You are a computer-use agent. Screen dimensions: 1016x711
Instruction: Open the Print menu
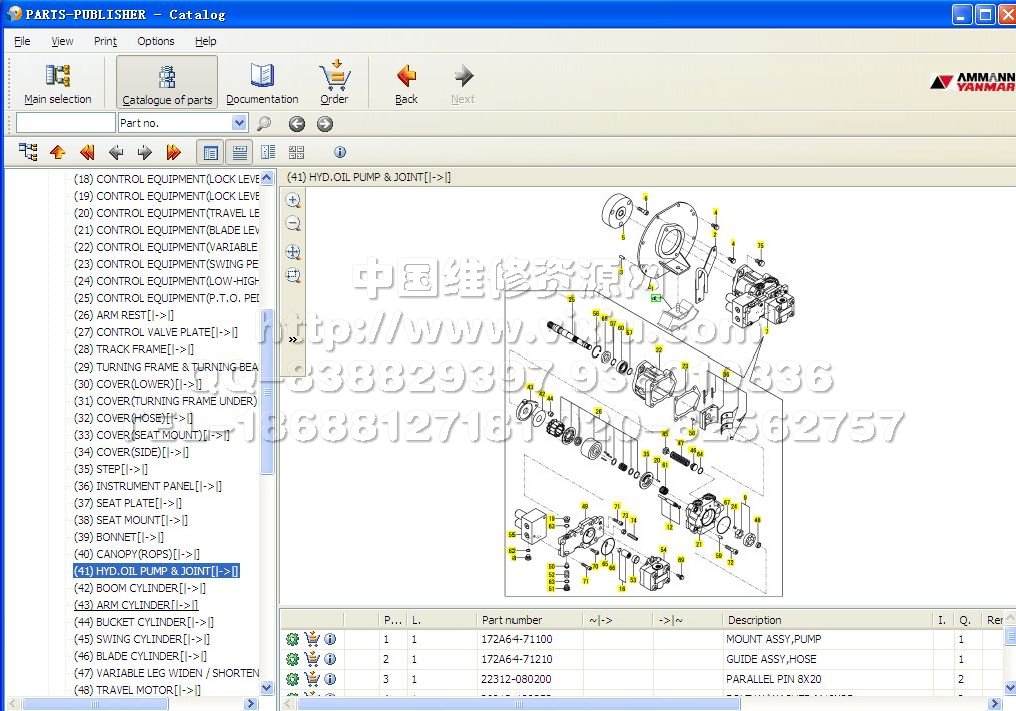coord(105,41)
